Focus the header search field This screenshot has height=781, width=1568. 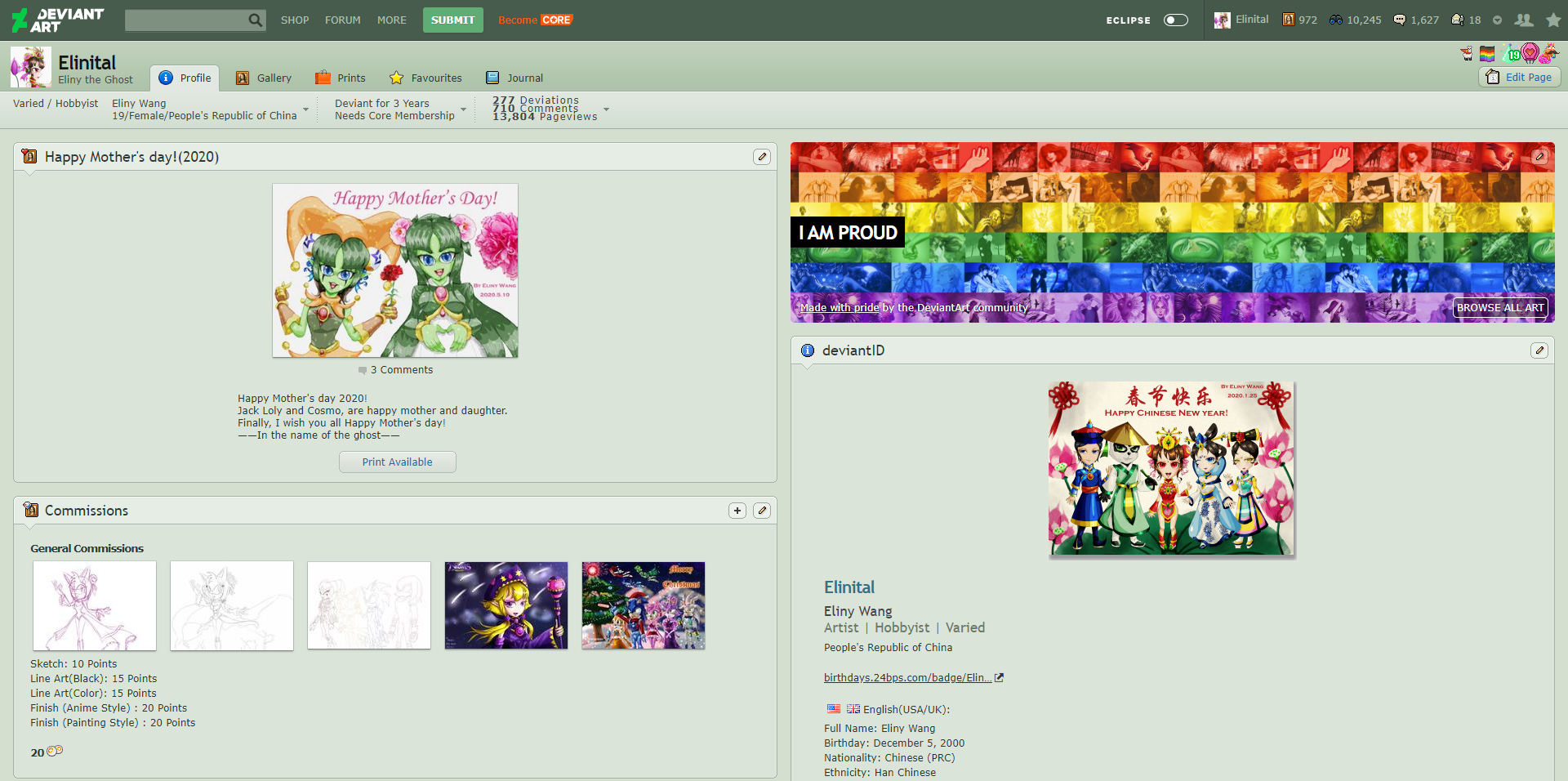coord(187,20)
